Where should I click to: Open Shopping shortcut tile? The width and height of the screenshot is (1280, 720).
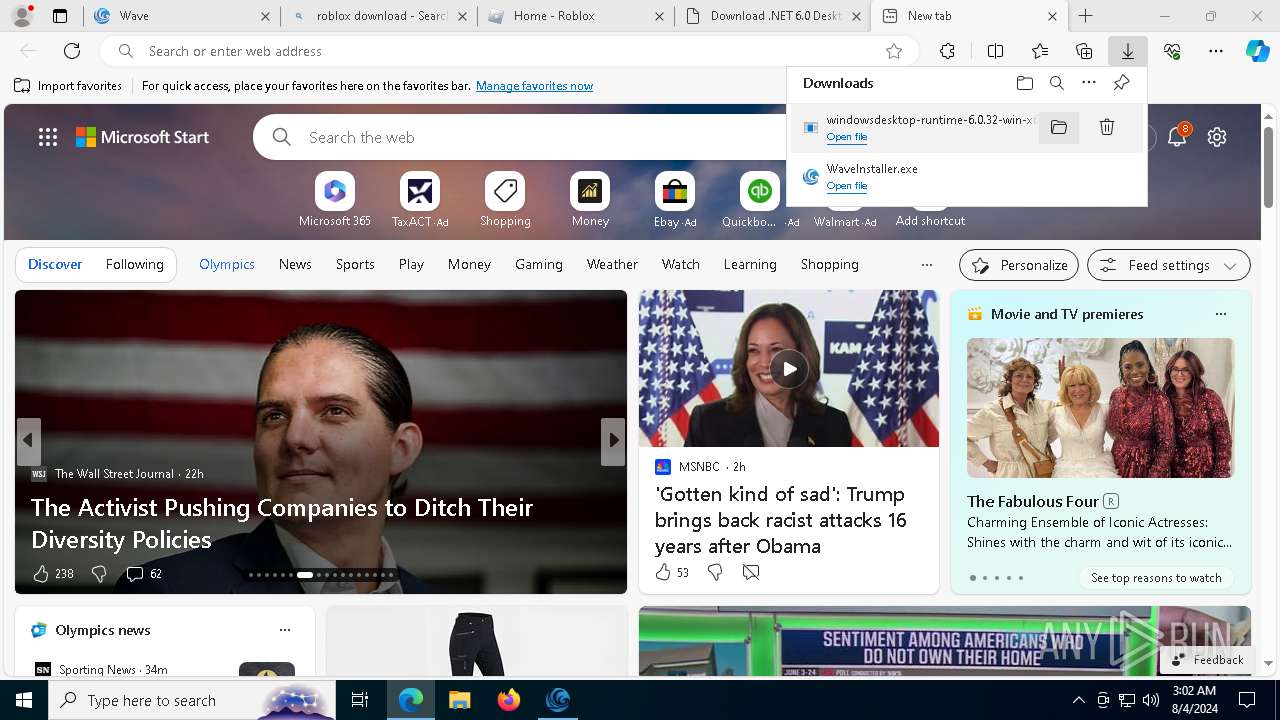point(505,200)
